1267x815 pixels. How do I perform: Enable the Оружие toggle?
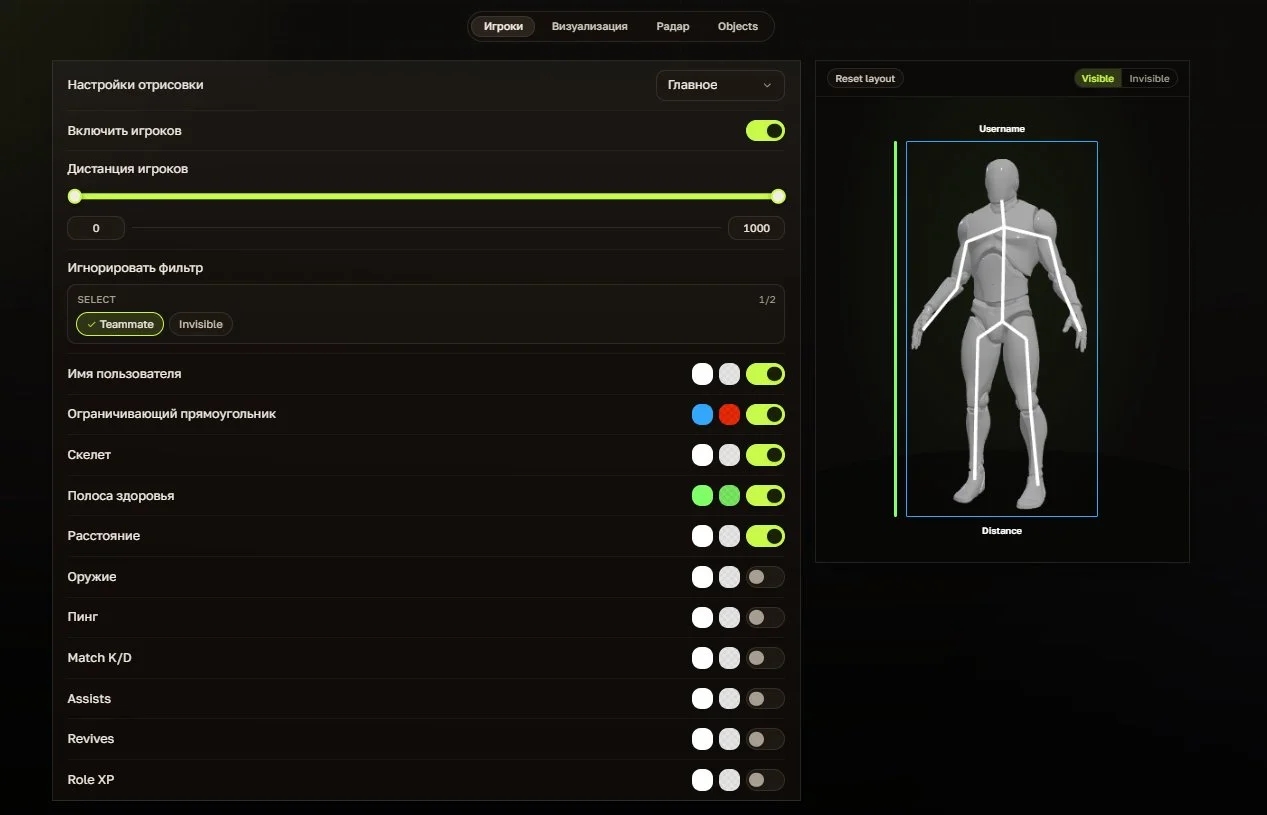pyautogui.click(x=765, y=577)
